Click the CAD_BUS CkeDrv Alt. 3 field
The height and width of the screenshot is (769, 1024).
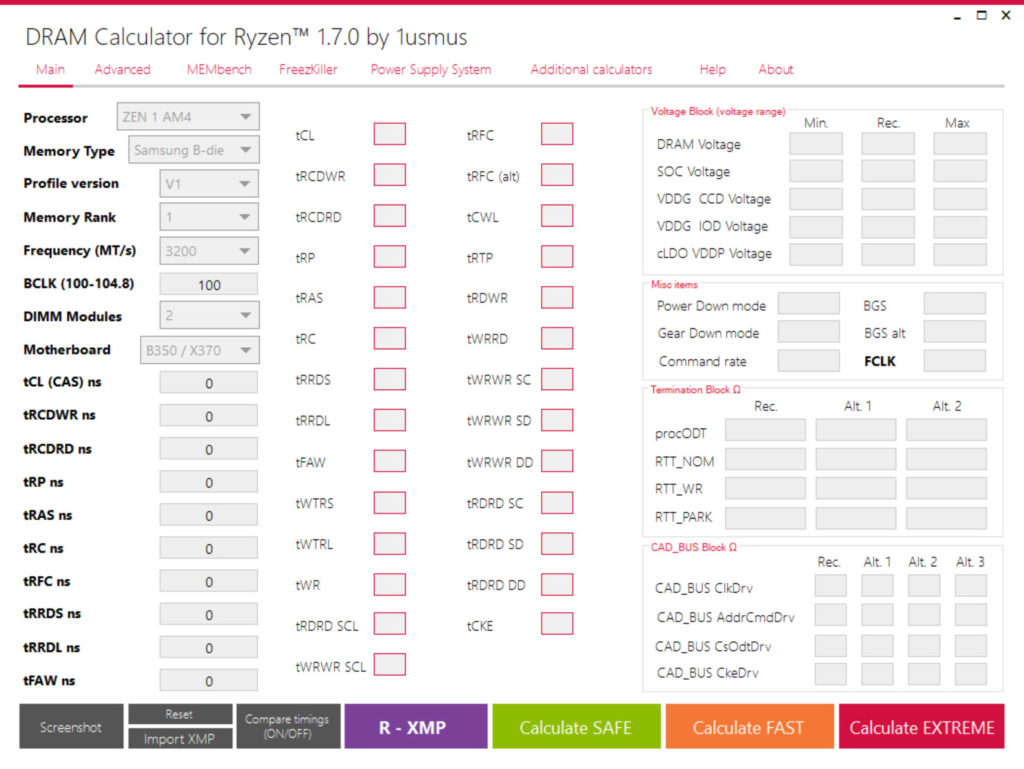click(x=970, y=674)
